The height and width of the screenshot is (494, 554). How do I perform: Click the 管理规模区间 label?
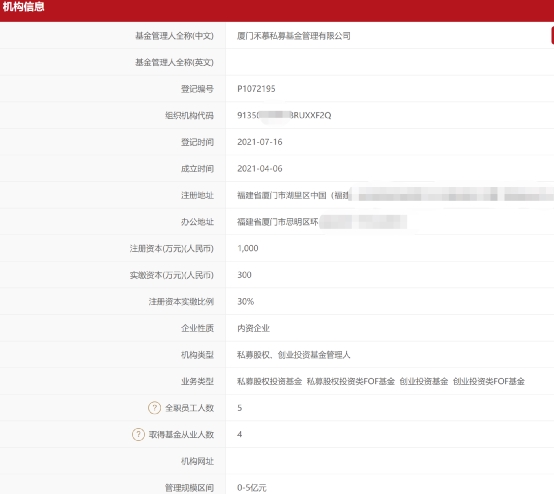click(189, 488)
